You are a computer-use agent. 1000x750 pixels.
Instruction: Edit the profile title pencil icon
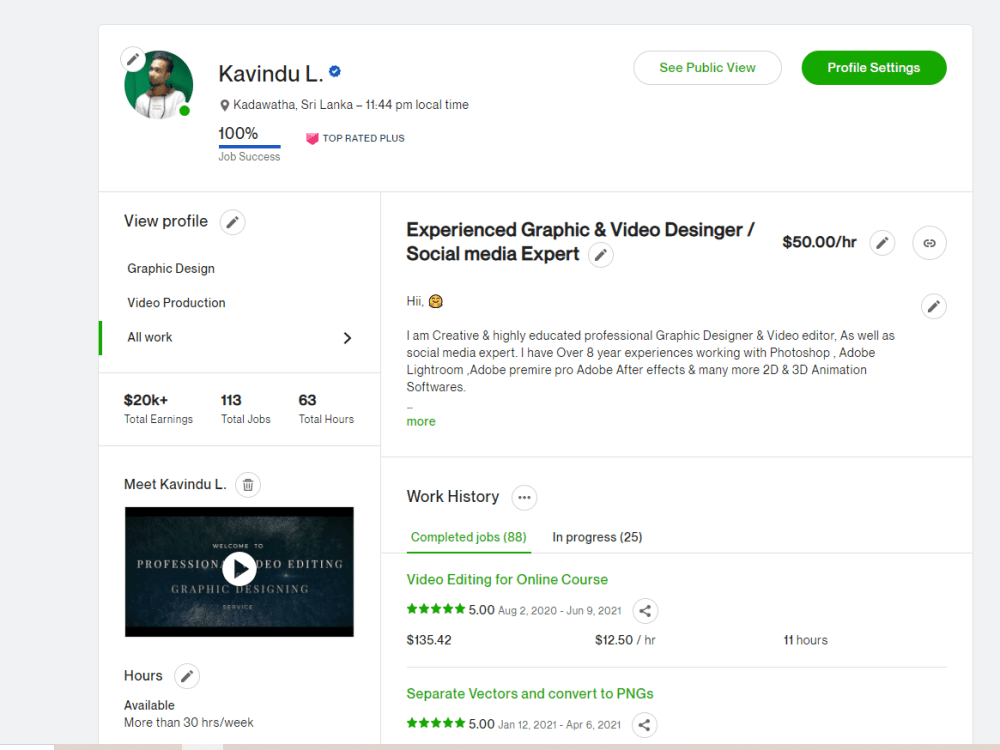tap(601, 255)
